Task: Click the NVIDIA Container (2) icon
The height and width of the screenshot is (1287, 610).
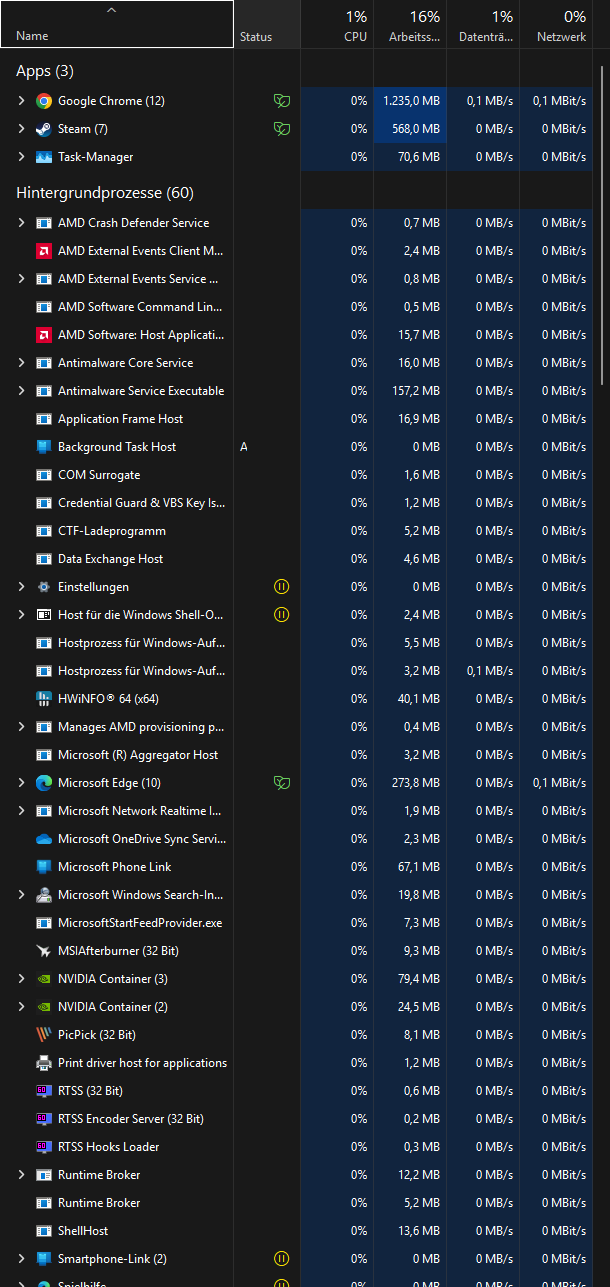Action: click(x=44, y=1007)
